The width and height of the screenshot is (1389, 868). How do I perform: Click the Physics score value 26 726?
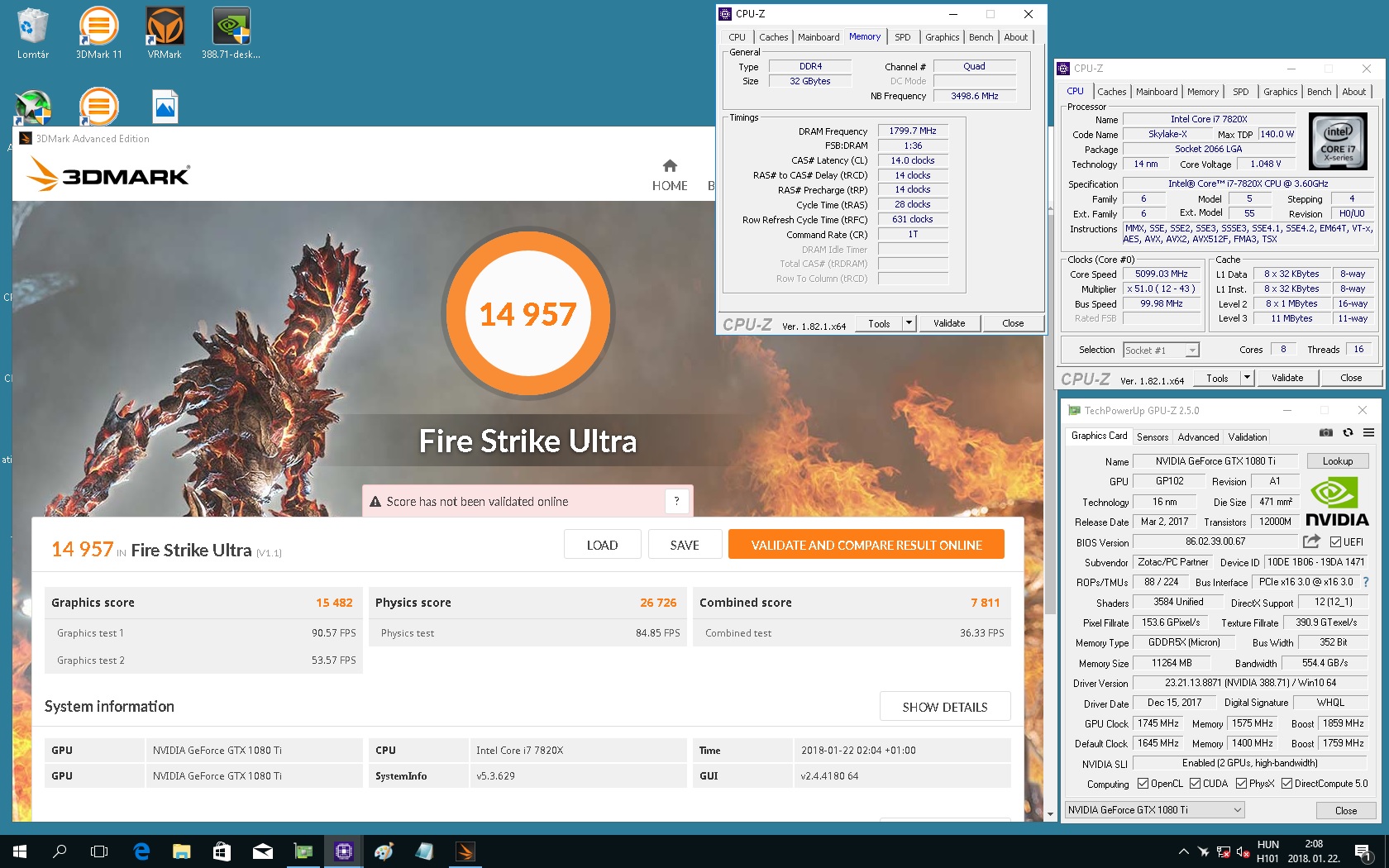(x=658, y=603)
